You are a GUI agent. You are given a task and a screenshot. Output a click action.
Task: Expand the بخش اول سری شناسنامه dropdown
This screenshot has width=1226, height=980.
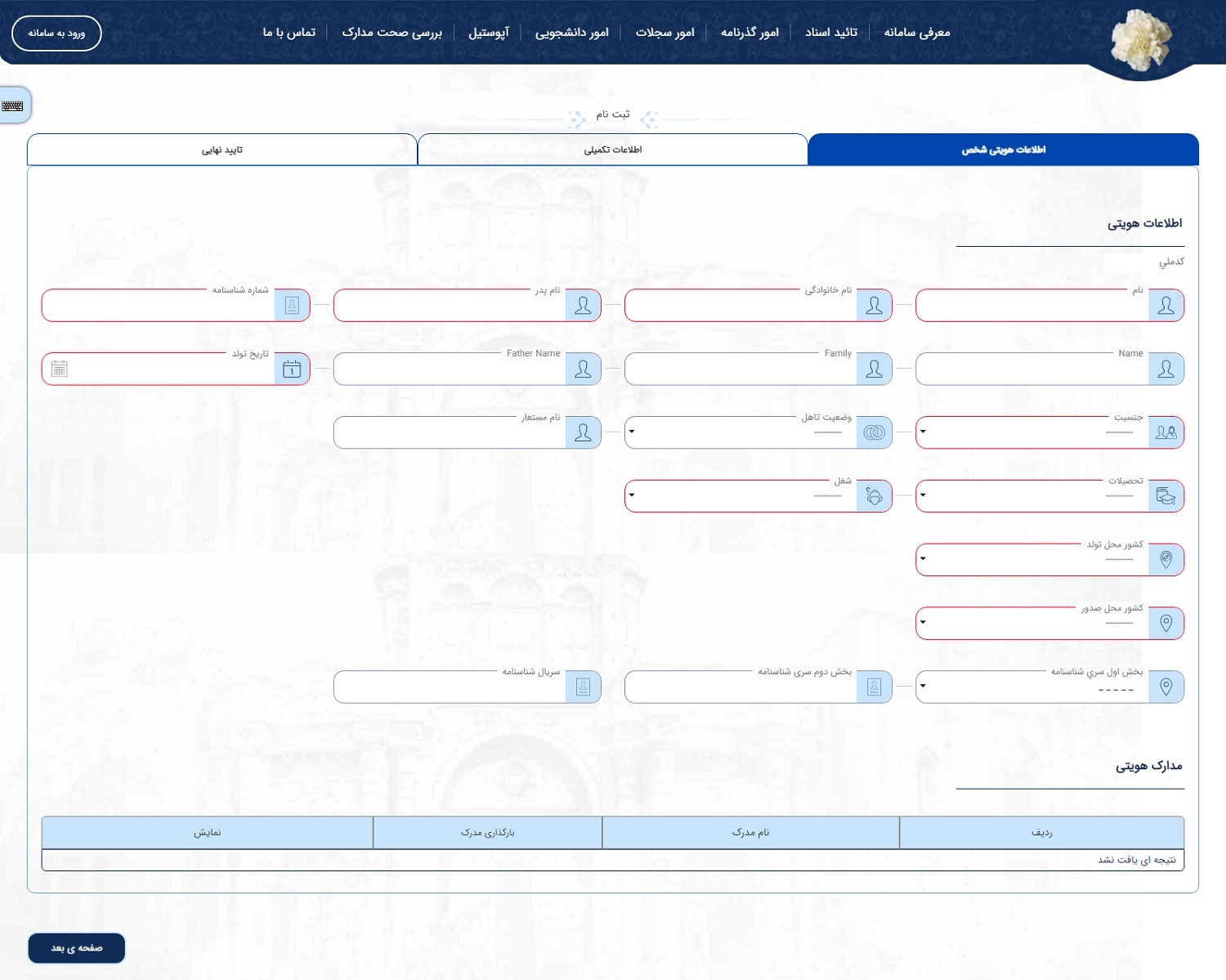[1032, 687]
